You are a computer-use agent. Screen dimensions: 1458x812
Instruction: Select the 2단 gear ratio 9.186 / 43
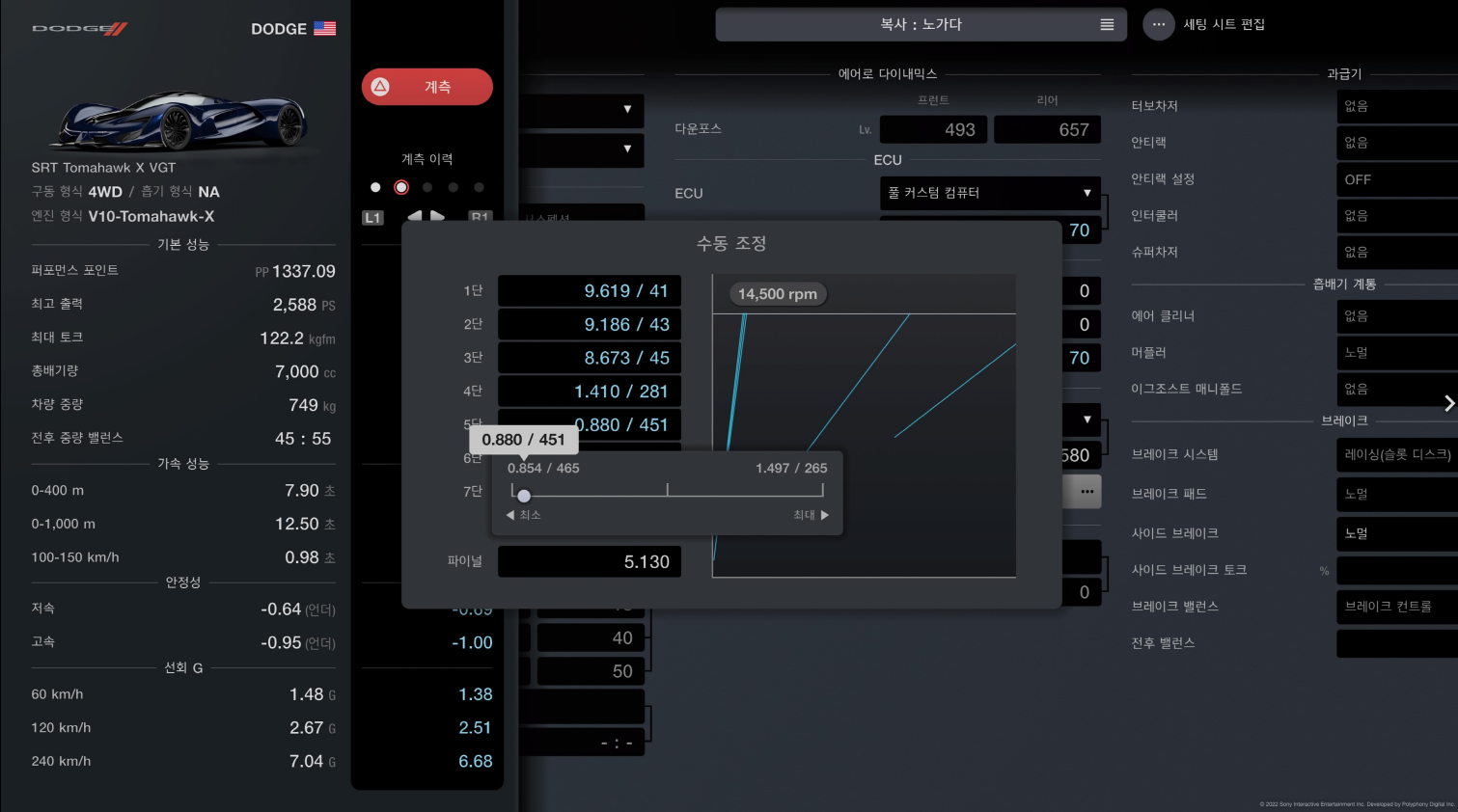590,325
